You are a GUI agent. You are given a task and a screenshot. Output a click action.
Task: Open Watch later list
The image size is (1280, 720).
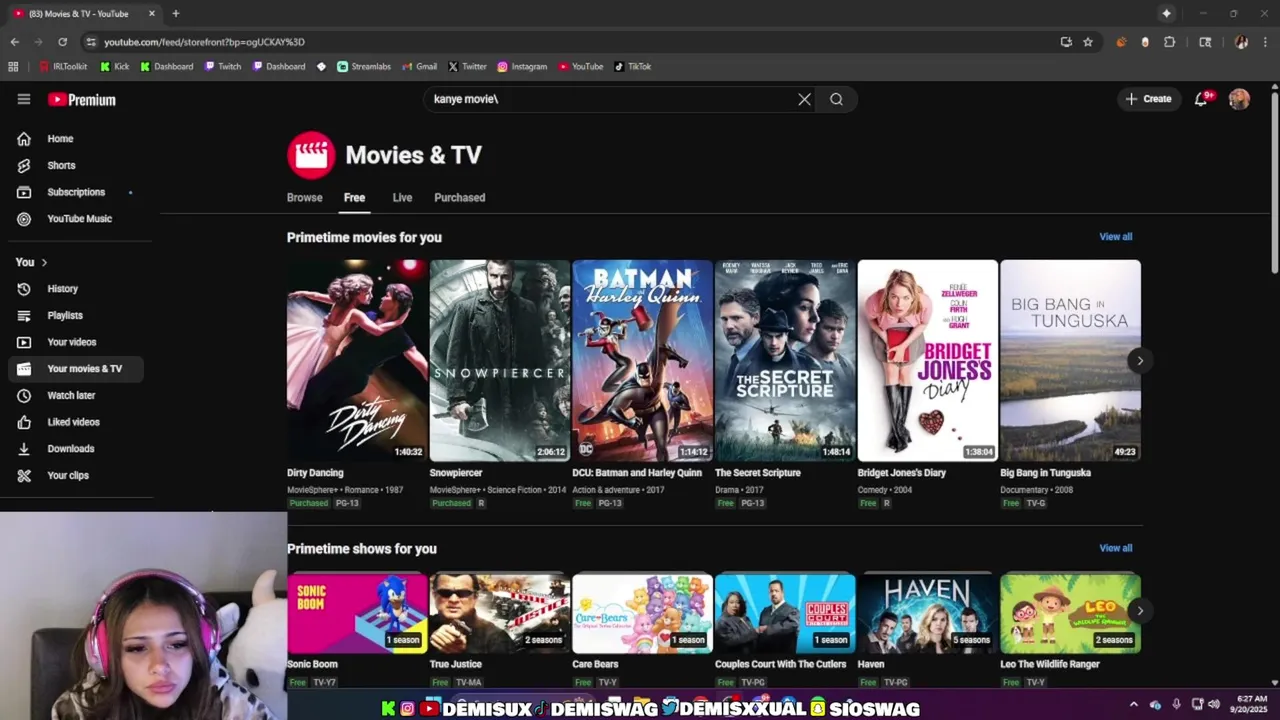tap(76, 395)
